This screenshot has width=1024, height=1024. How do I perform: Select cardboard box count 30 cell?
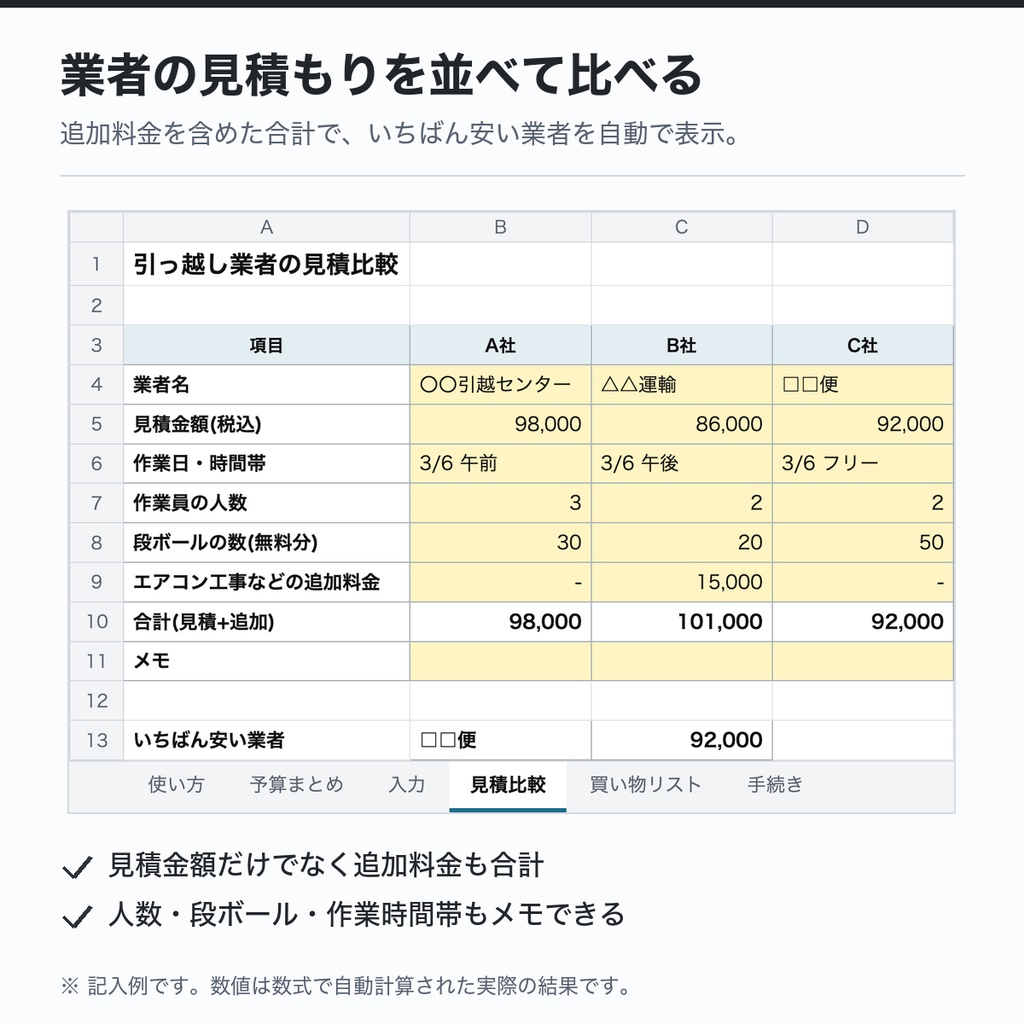(500, 543)
